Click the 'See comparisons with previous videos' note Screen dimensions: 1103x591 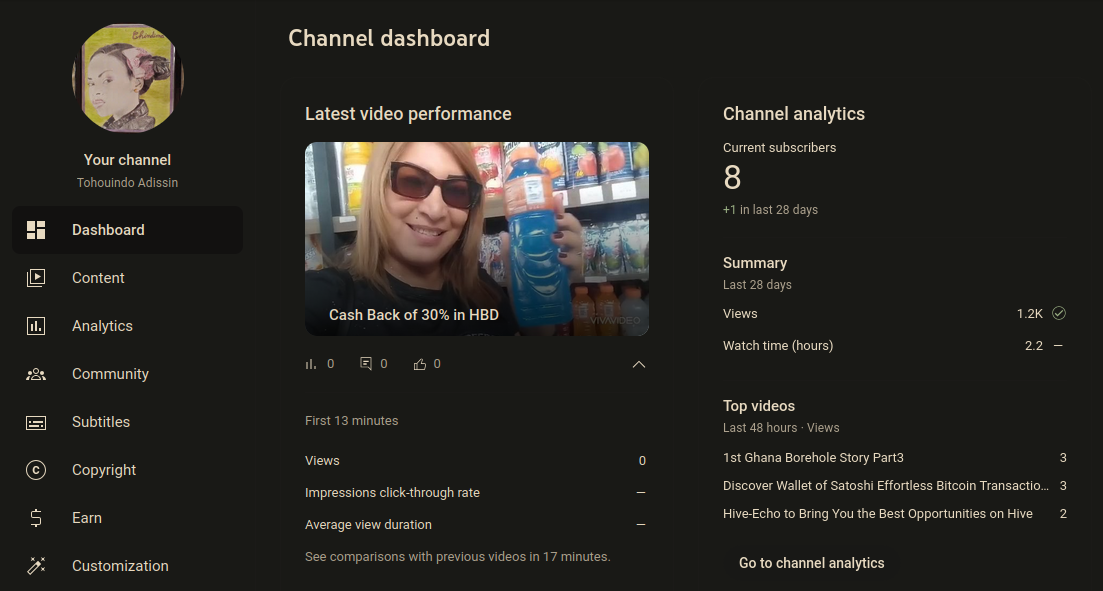point(458,557)
